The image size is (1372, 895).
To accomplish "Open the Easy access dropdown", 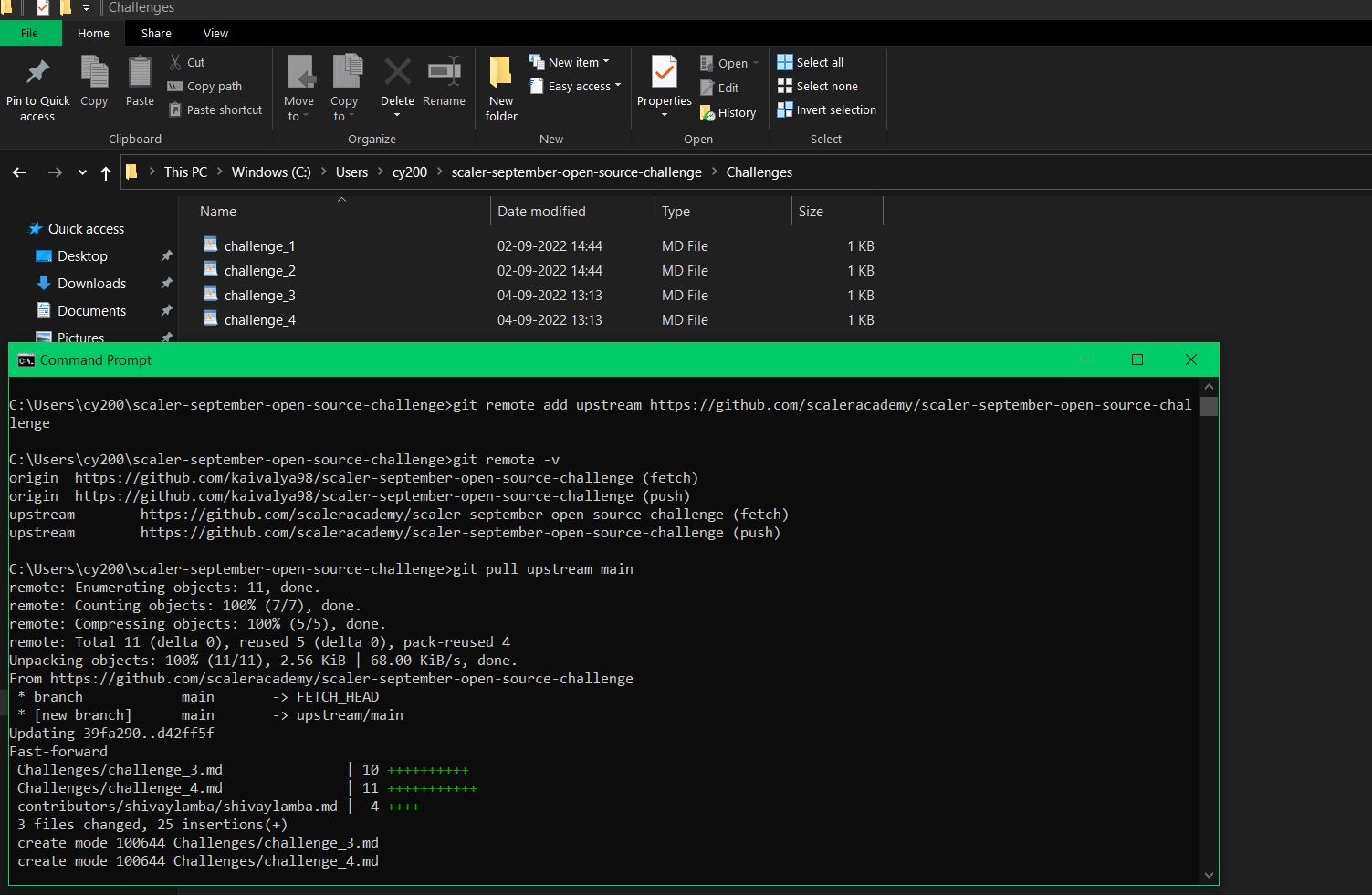I will tap(575, 86).
